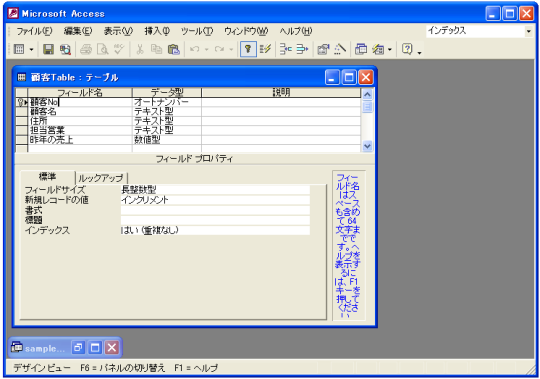Click the フィールドサイズ value 長整数型
The image size is (540, 379).
[215, 189]
